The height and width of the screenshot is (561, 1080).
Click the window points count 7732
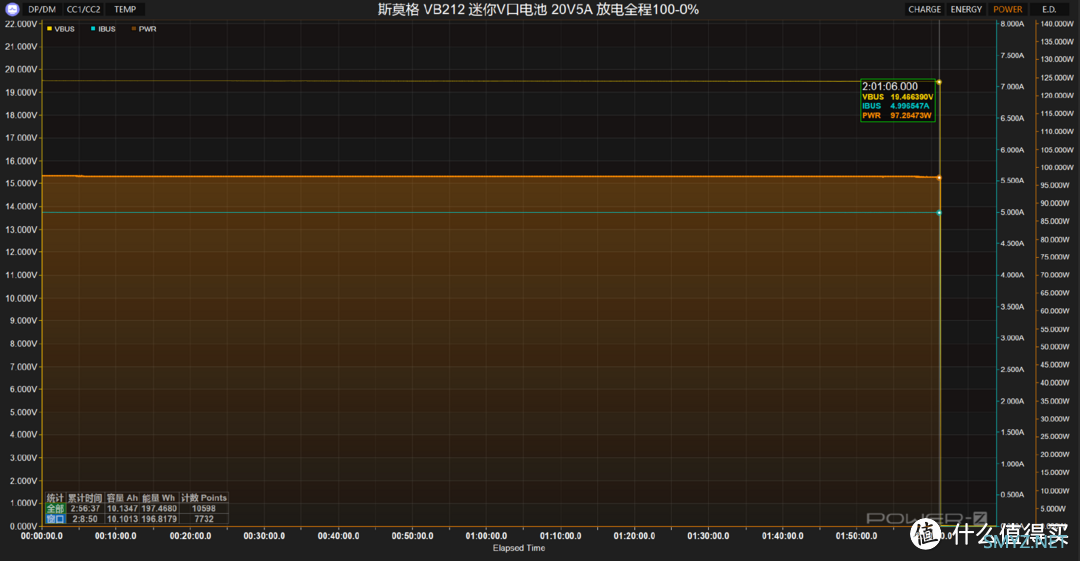click(204, 519)
